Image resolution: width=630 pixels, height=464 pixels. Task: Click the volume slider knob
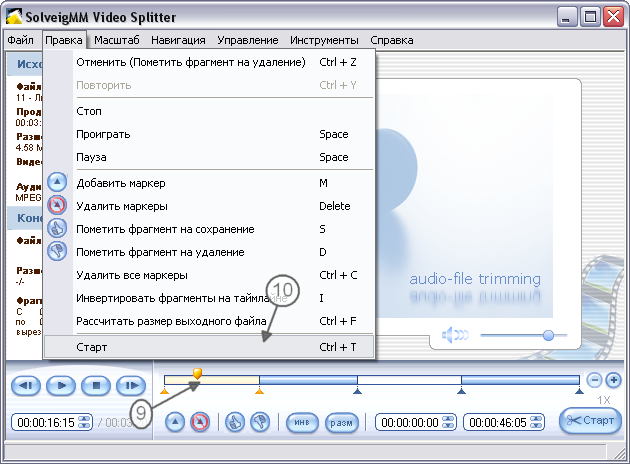tap(548, 335)
